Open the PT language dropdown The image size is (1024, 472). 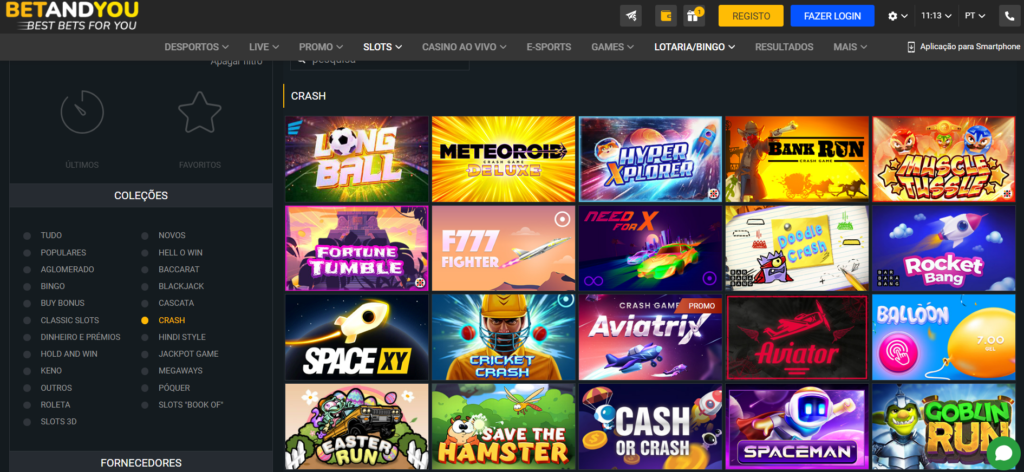pos(975,16)
